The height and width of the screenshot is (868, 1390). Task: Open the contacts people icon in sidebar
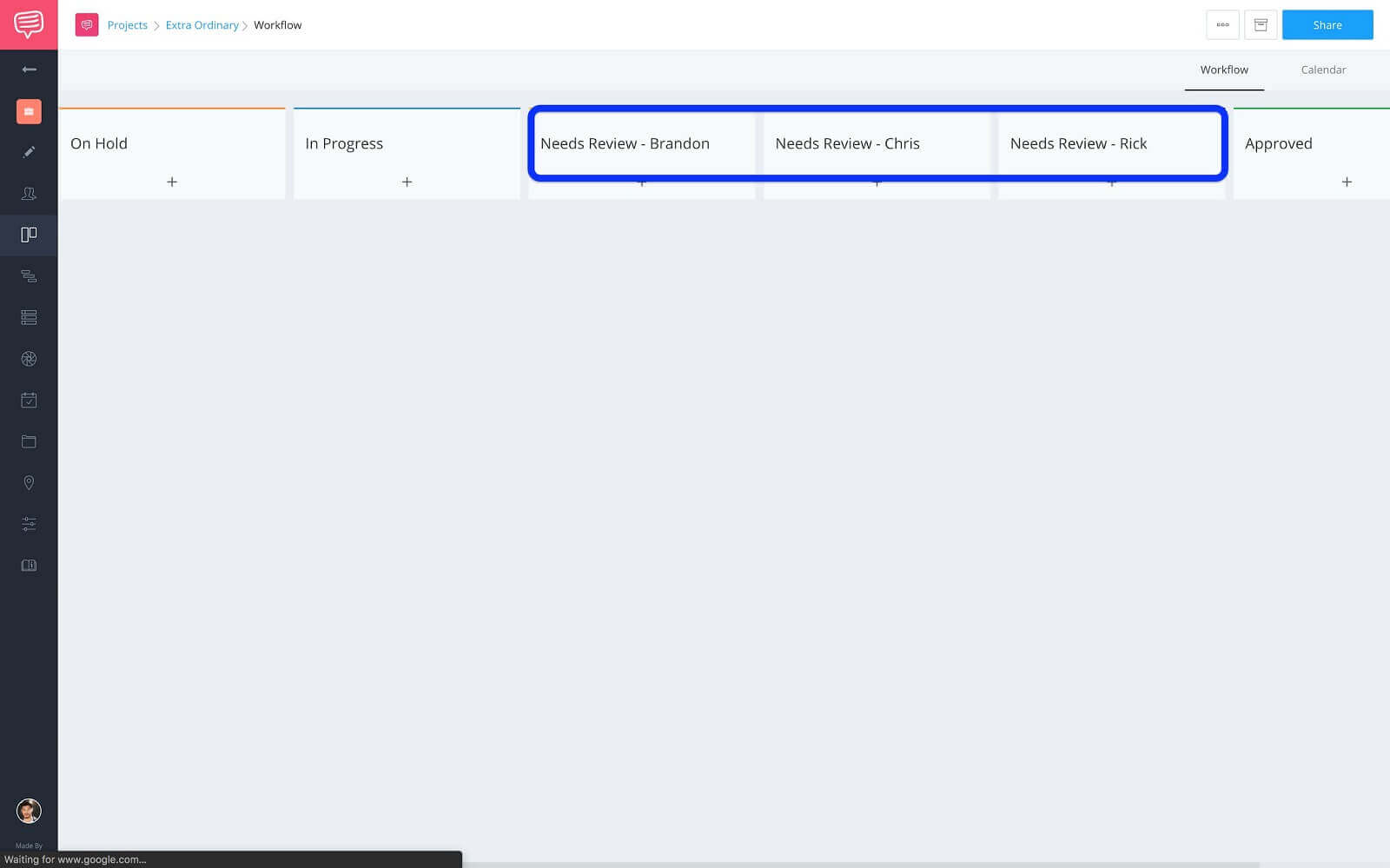(29, 194)
